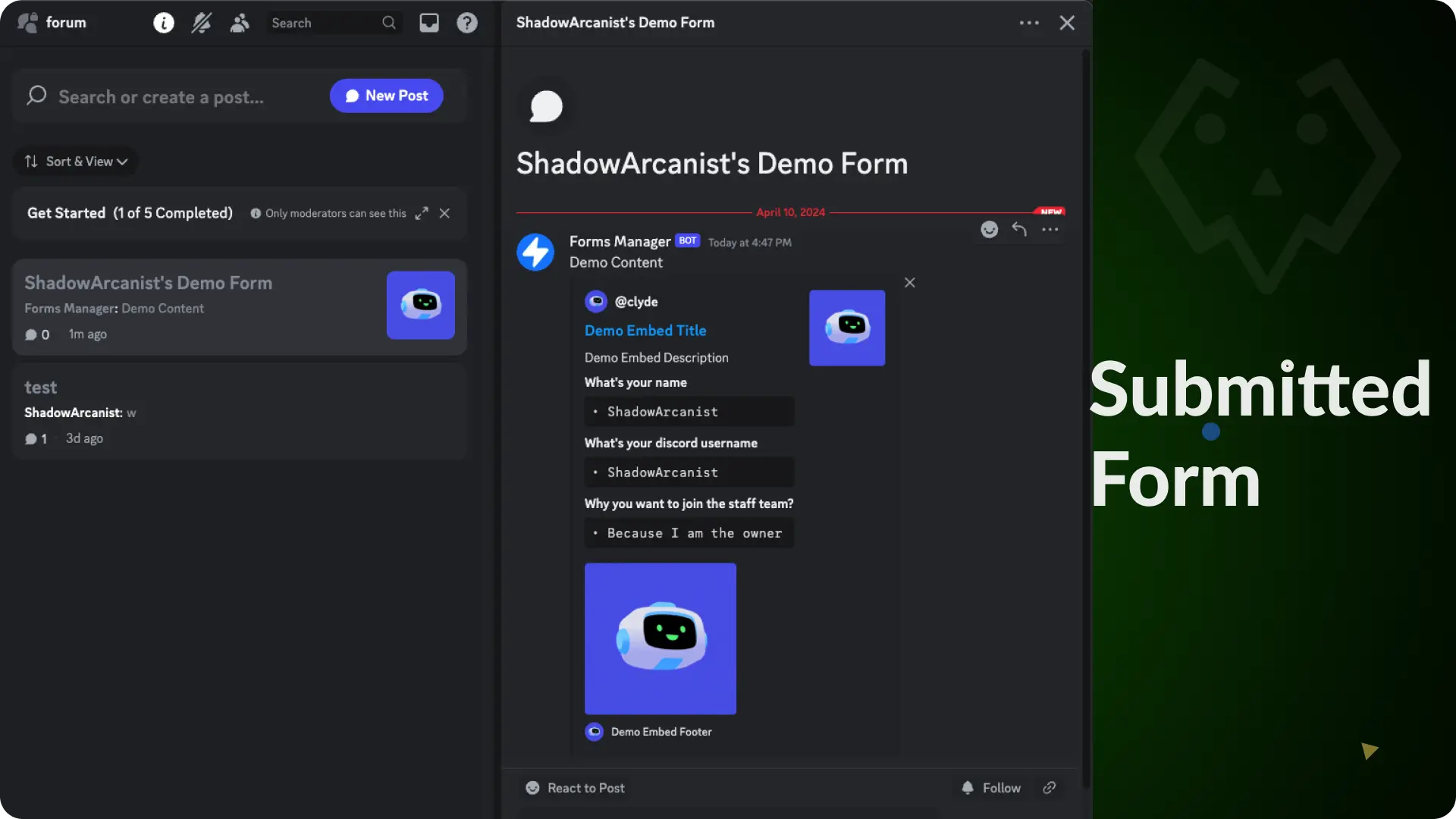Open more actions on Forms Manager message
This screenshot has height=819, width=1456.
click(1050, 229)
